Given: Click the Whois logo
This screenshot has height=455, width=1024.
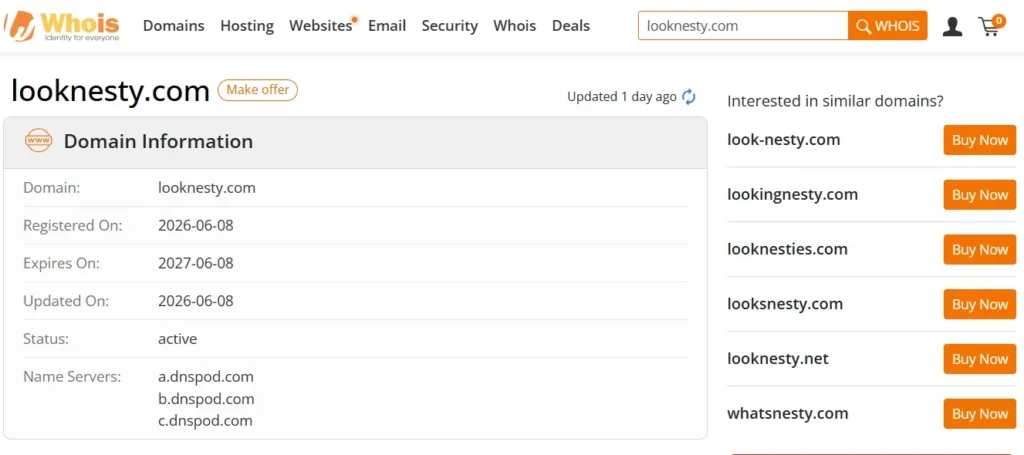Looking at the screenshot, I should coord(62,26).
